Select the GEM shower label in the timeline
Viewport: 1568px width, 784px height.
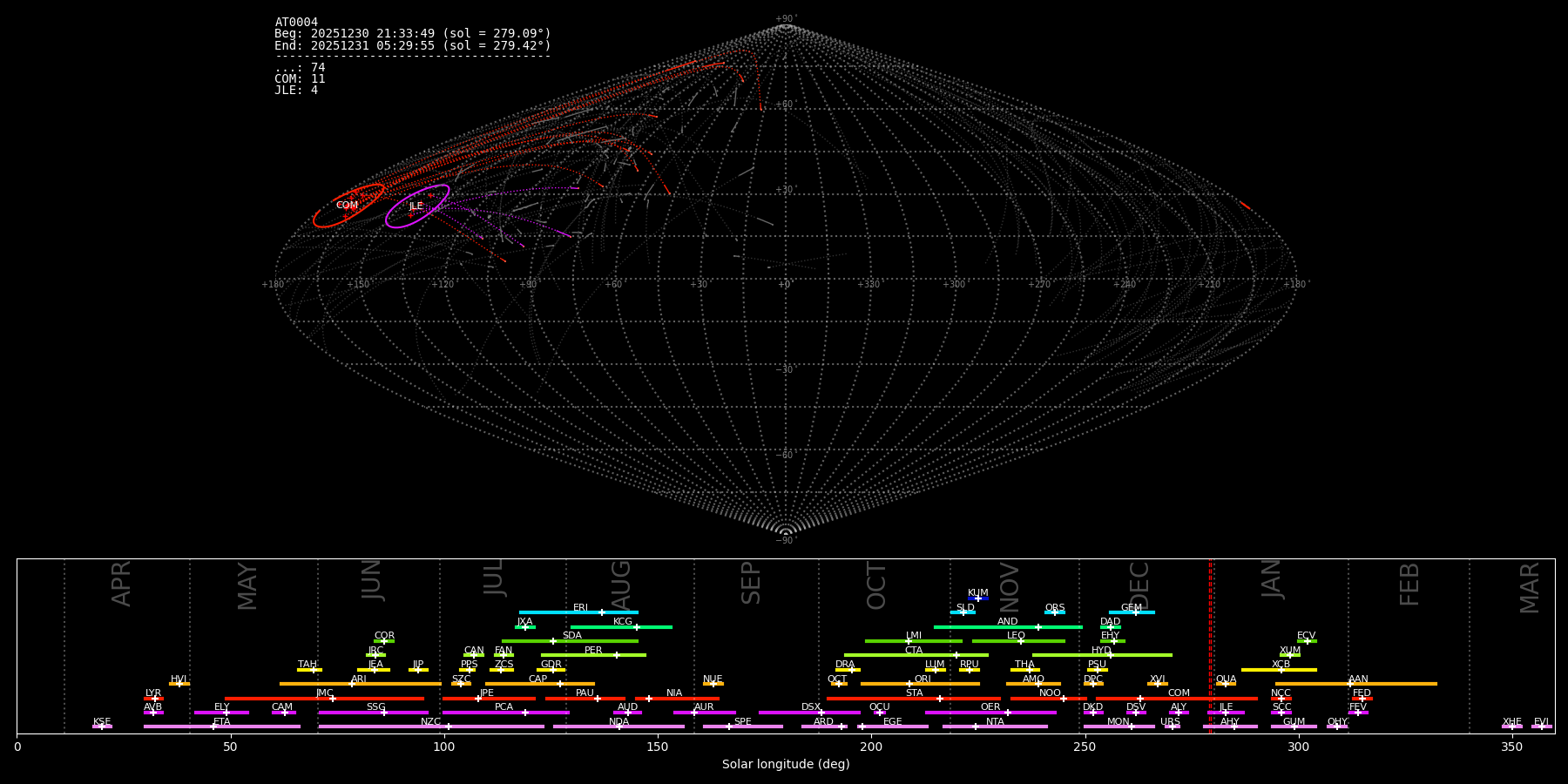[1132, 608]
